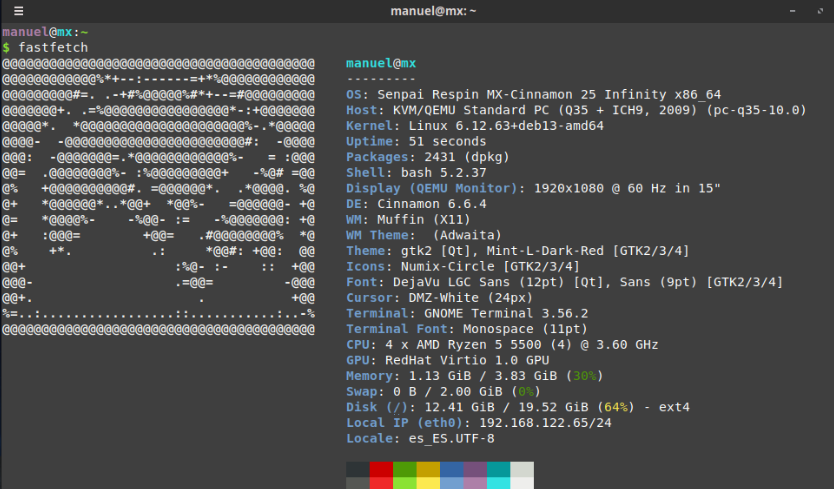The height and width of the screenshot is (489, 834).
Task: Click the WM Theme value (Adwaita)
Action: tap(467, 235)
